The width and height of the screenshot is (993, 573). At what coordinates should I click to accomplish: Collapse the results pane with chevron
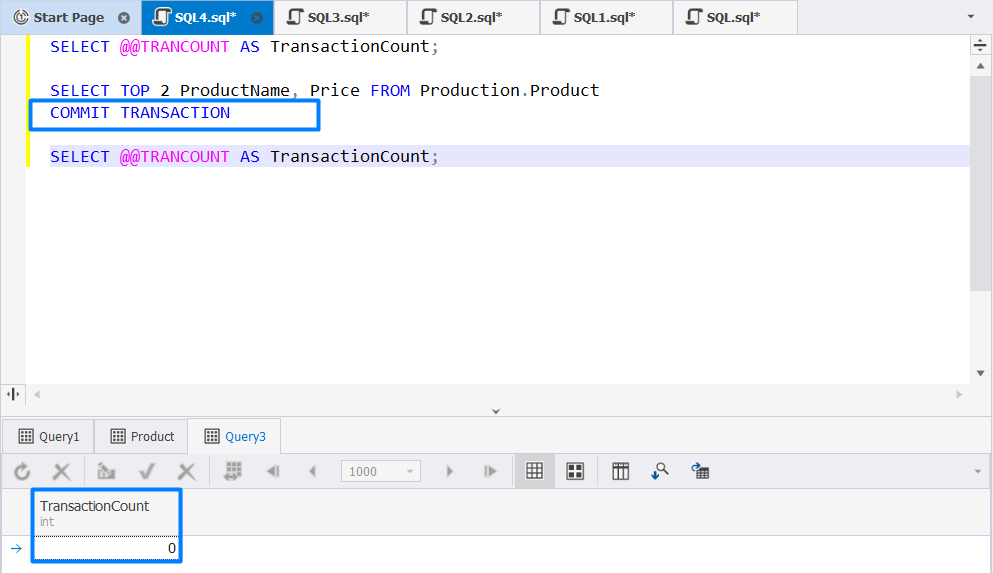pyautogui.click(x=496, y=411)
